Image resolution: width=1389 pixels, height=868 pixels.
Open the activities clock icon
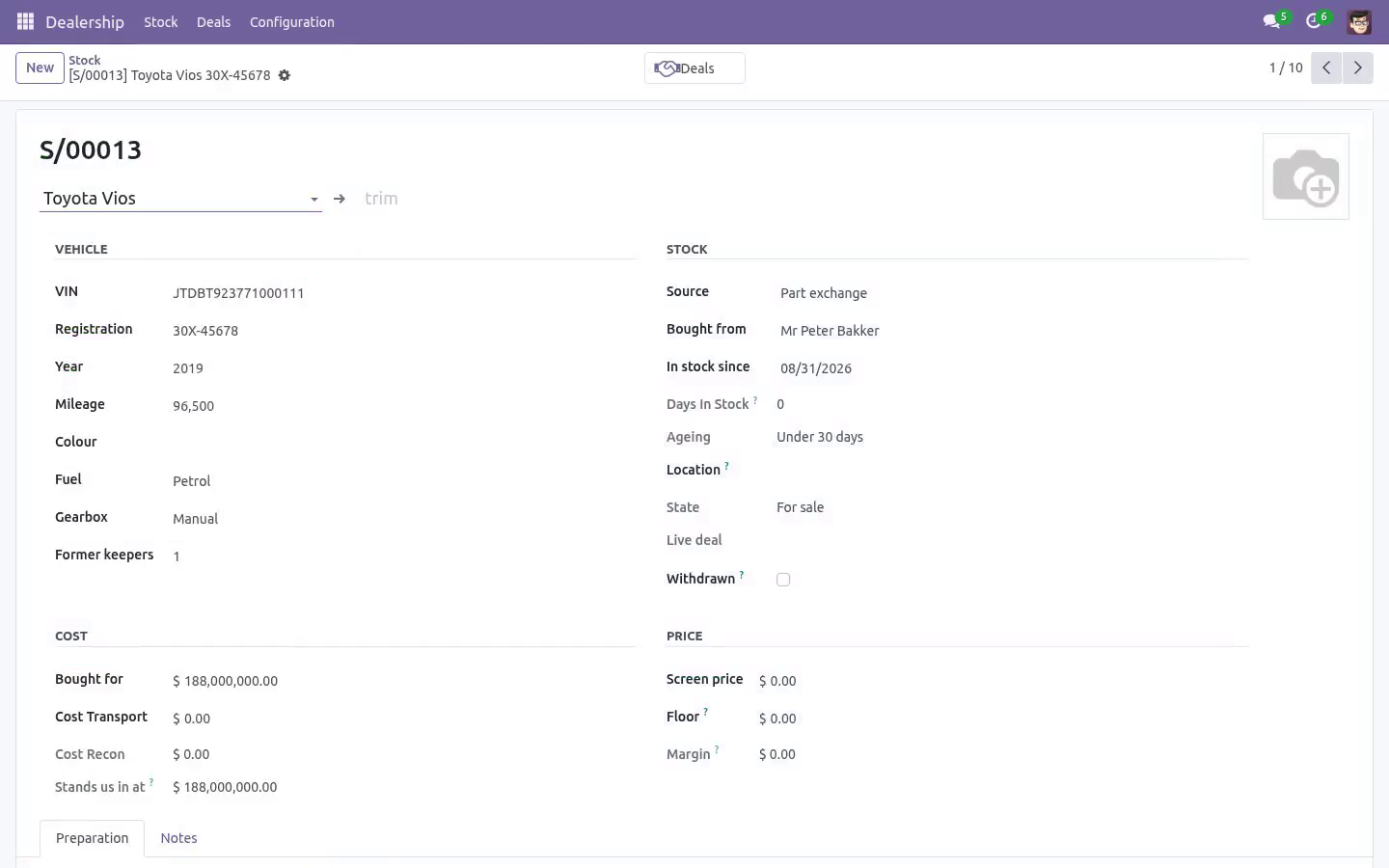[1313, 21]
